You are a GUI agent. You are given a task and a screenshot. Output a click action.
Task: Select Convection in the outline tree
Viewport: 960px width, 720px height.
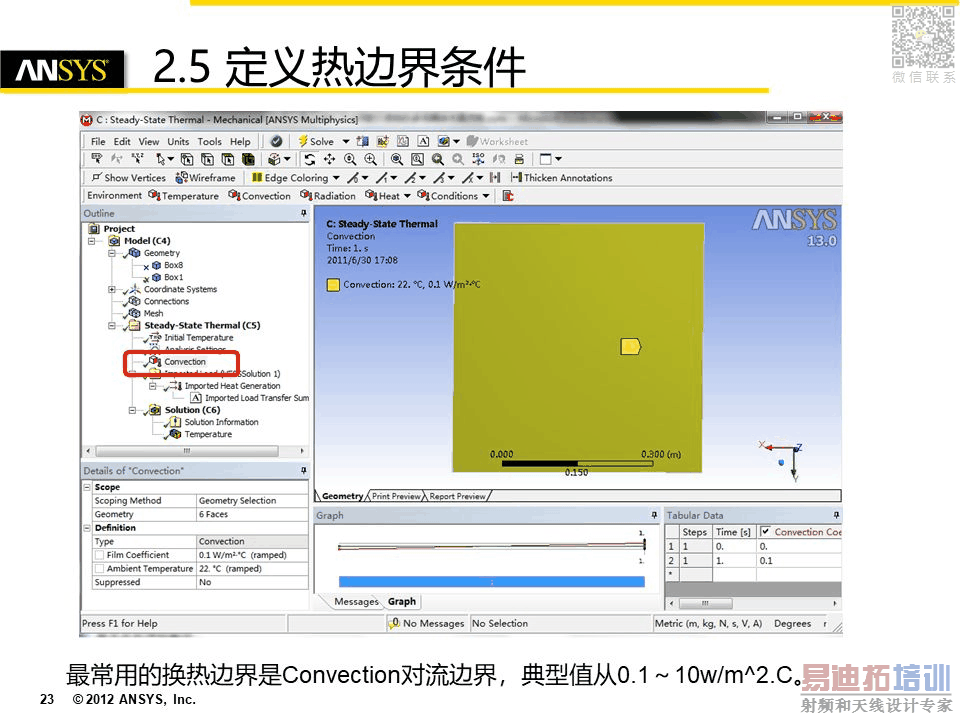tap(185, 362)
